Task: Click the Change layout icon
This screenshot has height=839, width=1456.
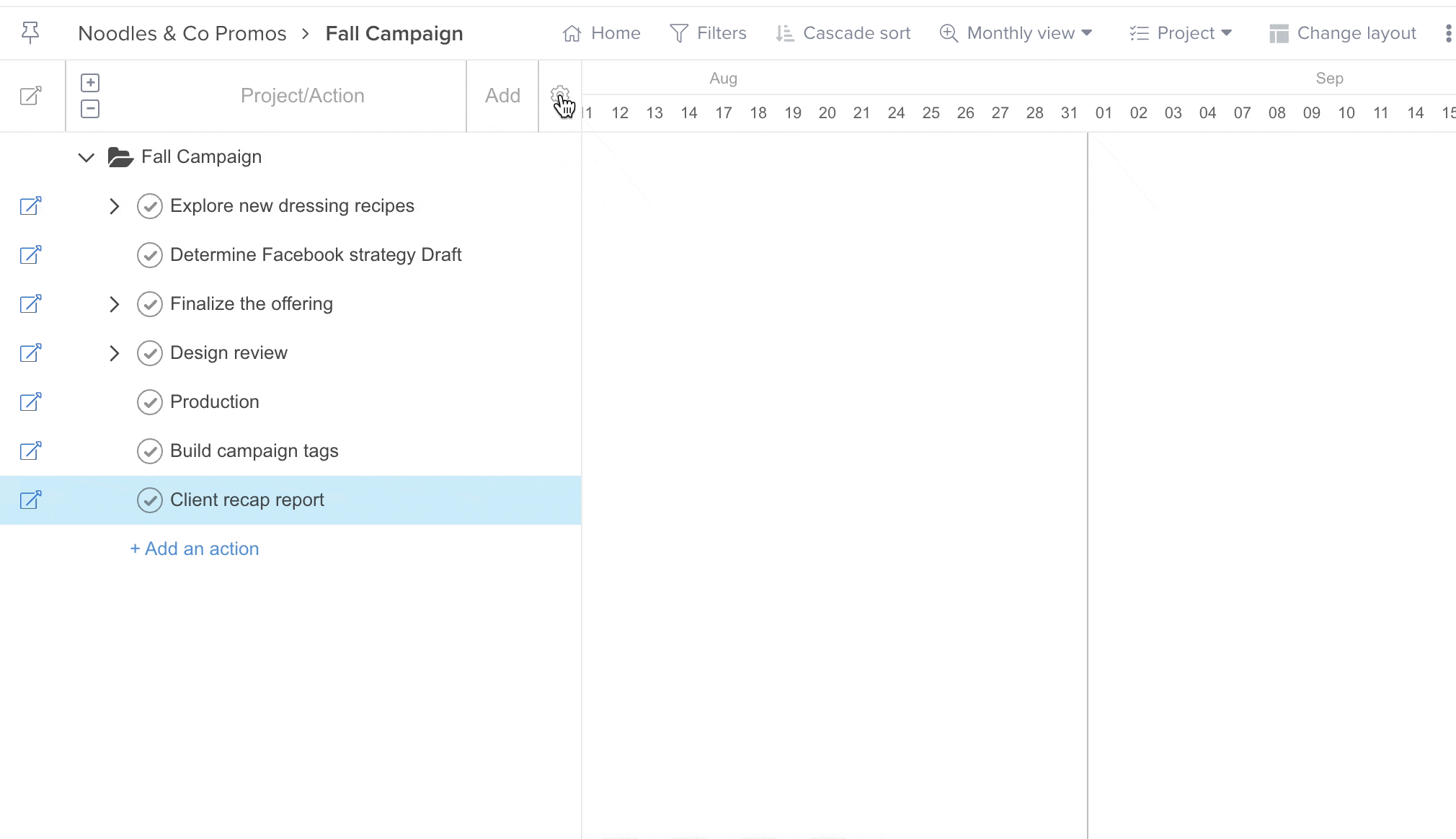Action: [1342, 32]
